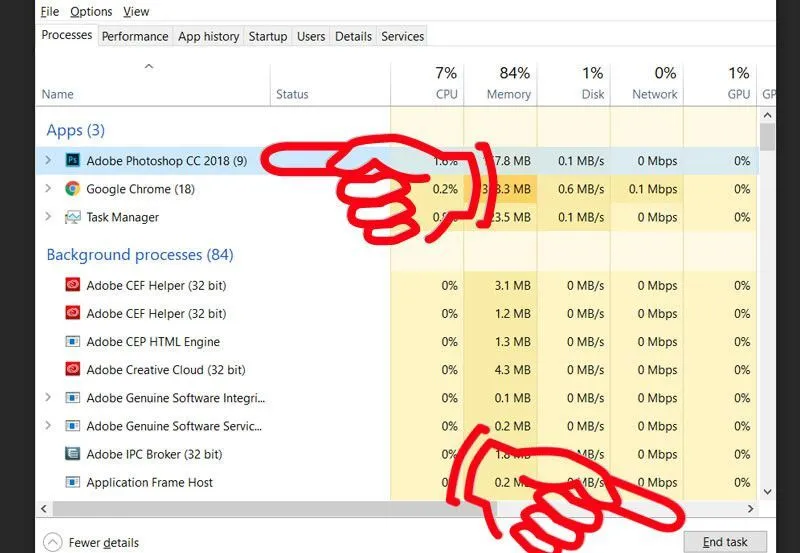800x553 pixels.
Task: Click the Application Frame Host icon
Action: (x=72, y=482)
